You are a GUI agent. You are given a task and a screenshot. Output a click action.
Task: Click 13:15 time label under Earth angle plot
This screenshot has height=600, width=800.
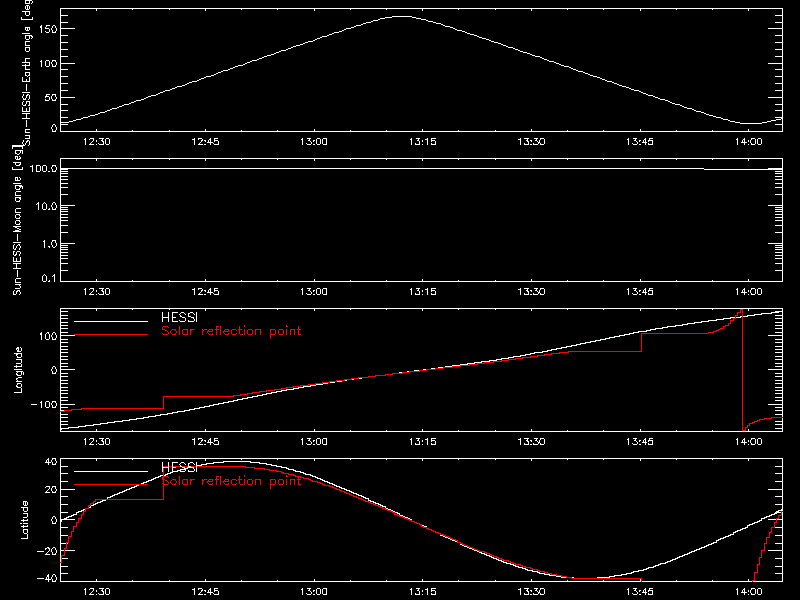[422, 141]
